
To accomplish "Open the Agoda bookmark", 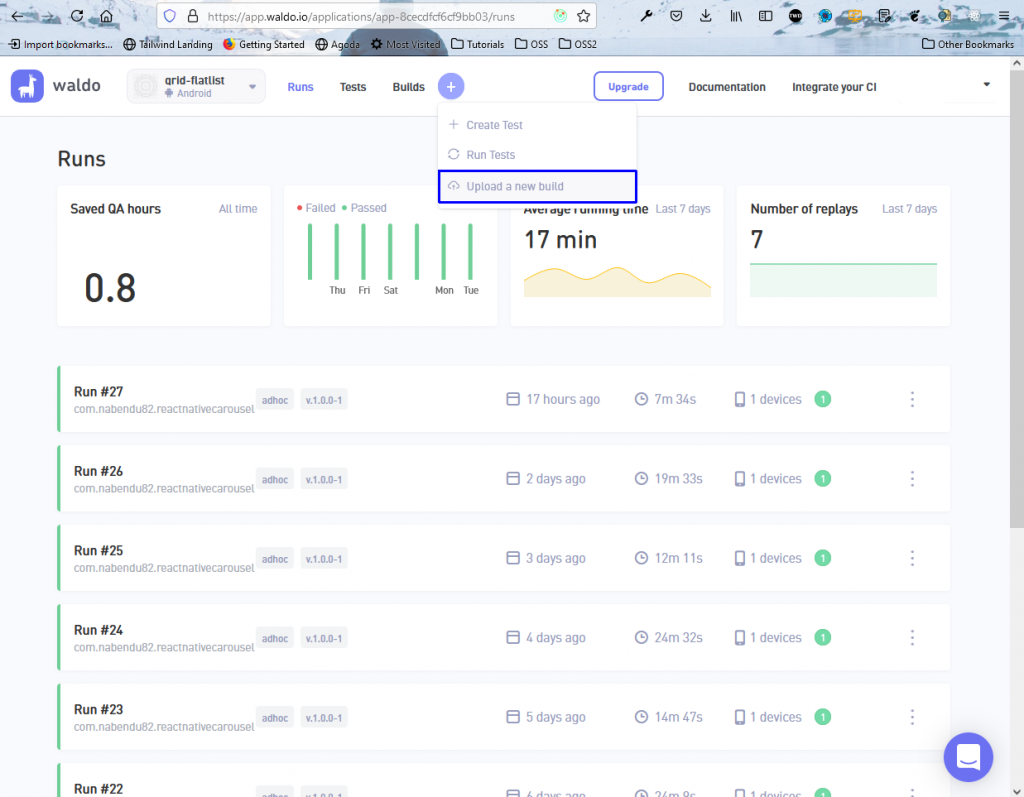I will 337,44.
